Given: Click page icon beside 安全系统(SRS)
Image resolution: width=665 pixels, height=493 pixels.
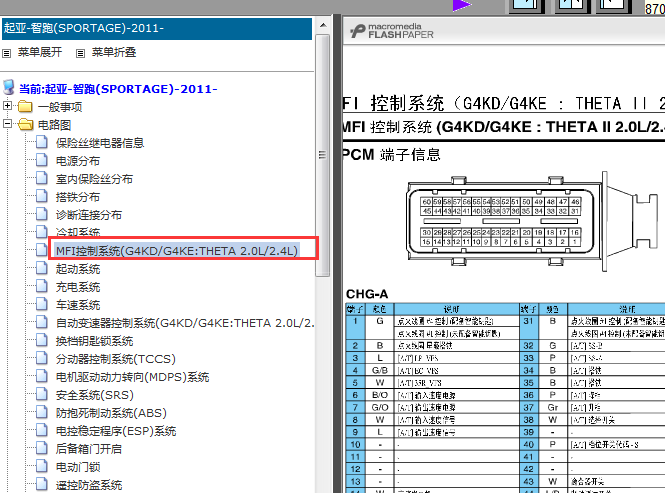Looking at the screenshot, I should [x=42, y=394].
